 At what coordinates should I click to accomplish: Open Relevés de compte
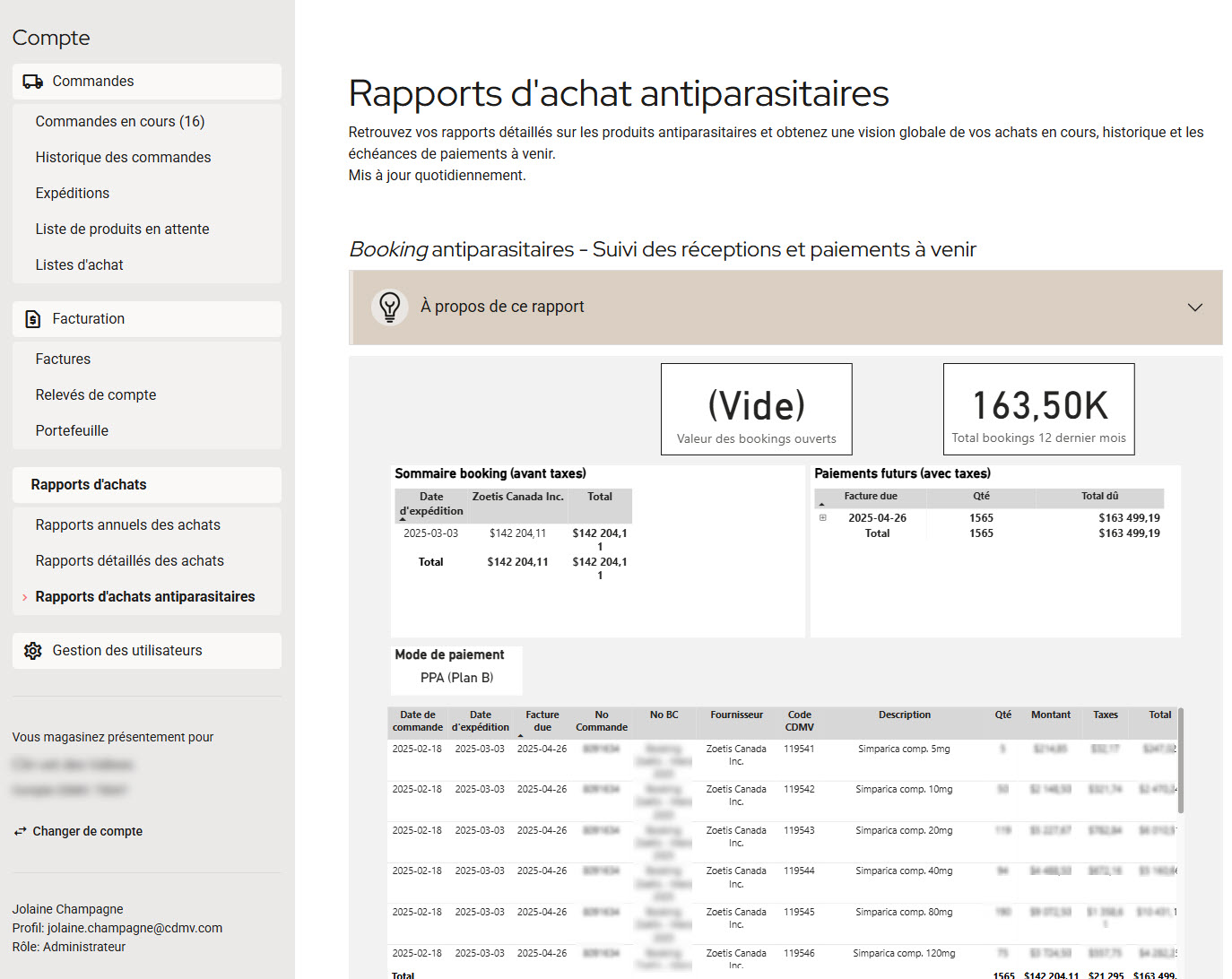[96, 395]
